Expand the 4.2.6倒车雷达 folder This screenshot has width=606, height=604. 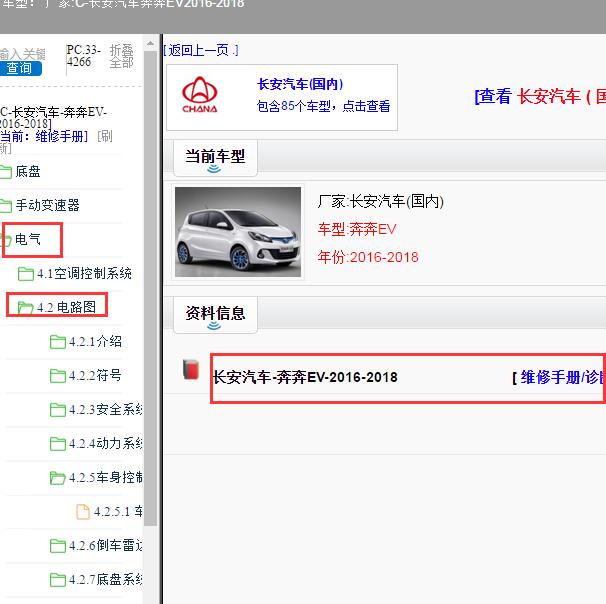(x=106, y=545)
